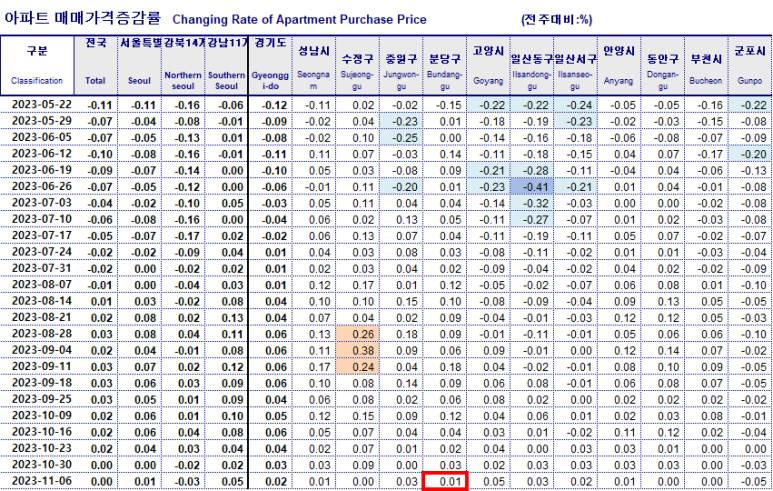Click the 2023-07-10 date row label
The image size is (773, 491).
(x=42, y=219)
